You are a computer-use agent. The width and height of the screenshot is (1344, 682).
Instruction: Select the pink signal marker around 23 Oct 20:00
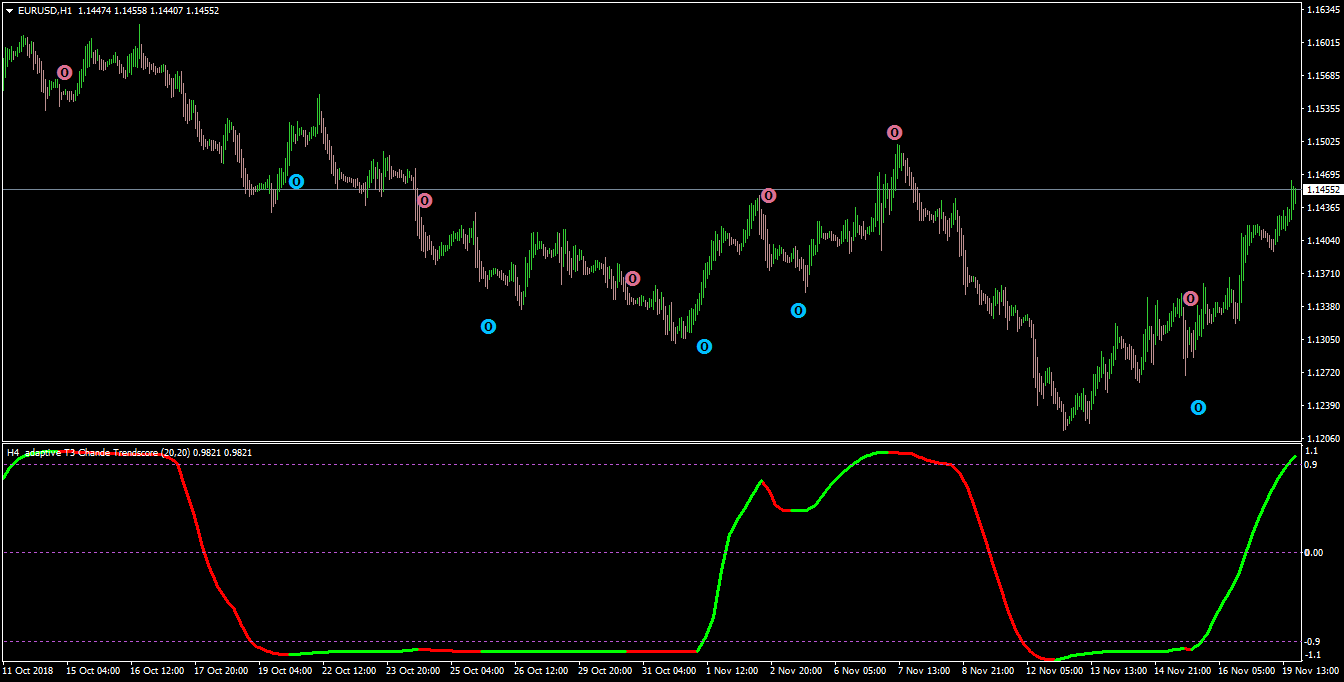tap(424, 200)
